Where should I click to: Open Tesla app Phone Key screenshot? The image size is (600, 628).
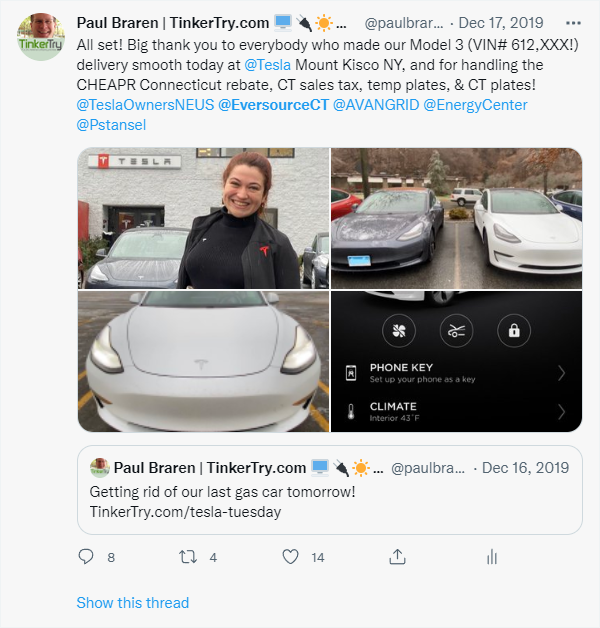pyautogui.click(x=457, y=361)
